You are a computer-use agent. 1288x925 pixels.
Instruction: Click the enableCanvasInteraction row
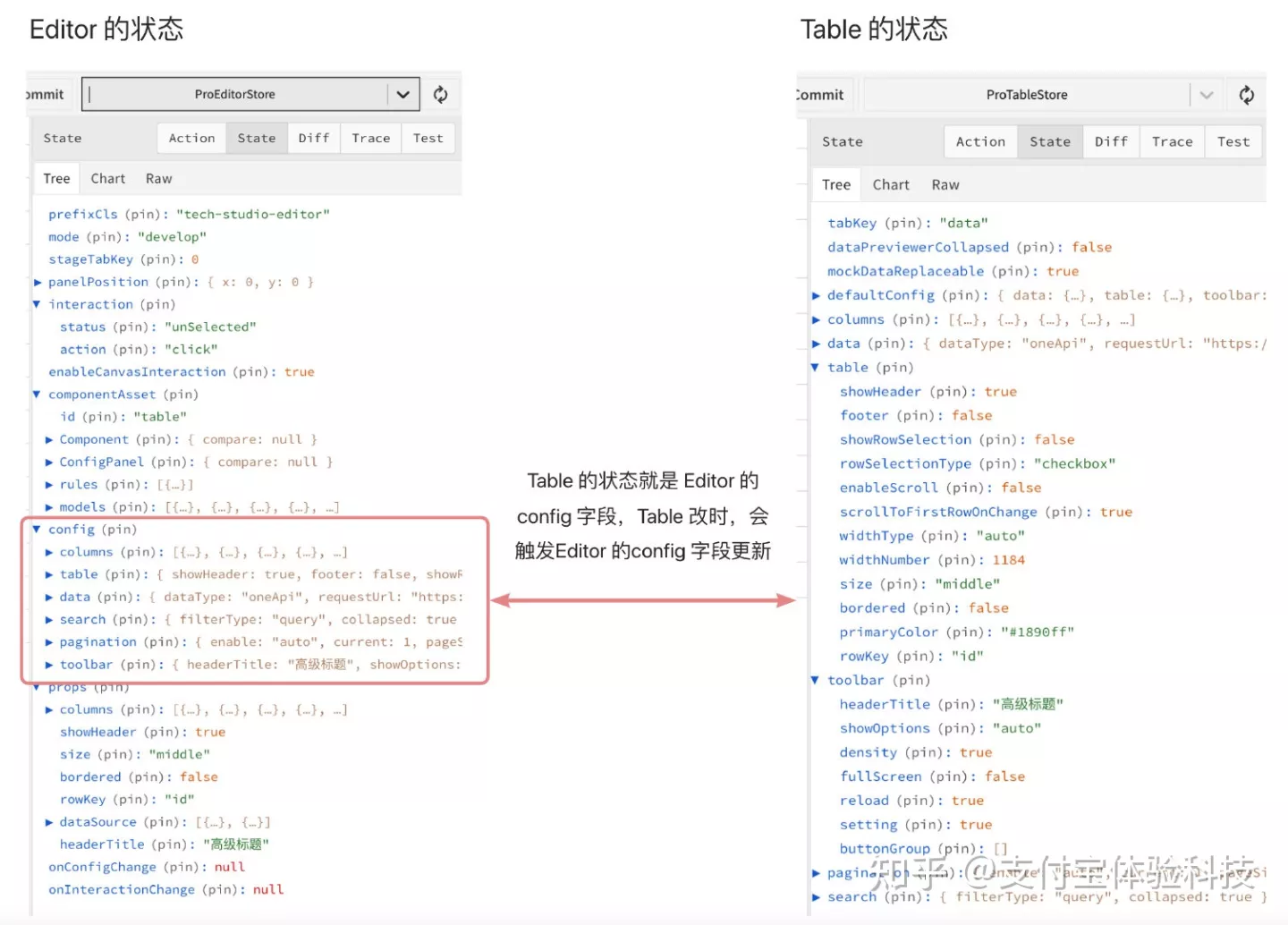click(182, 372)
